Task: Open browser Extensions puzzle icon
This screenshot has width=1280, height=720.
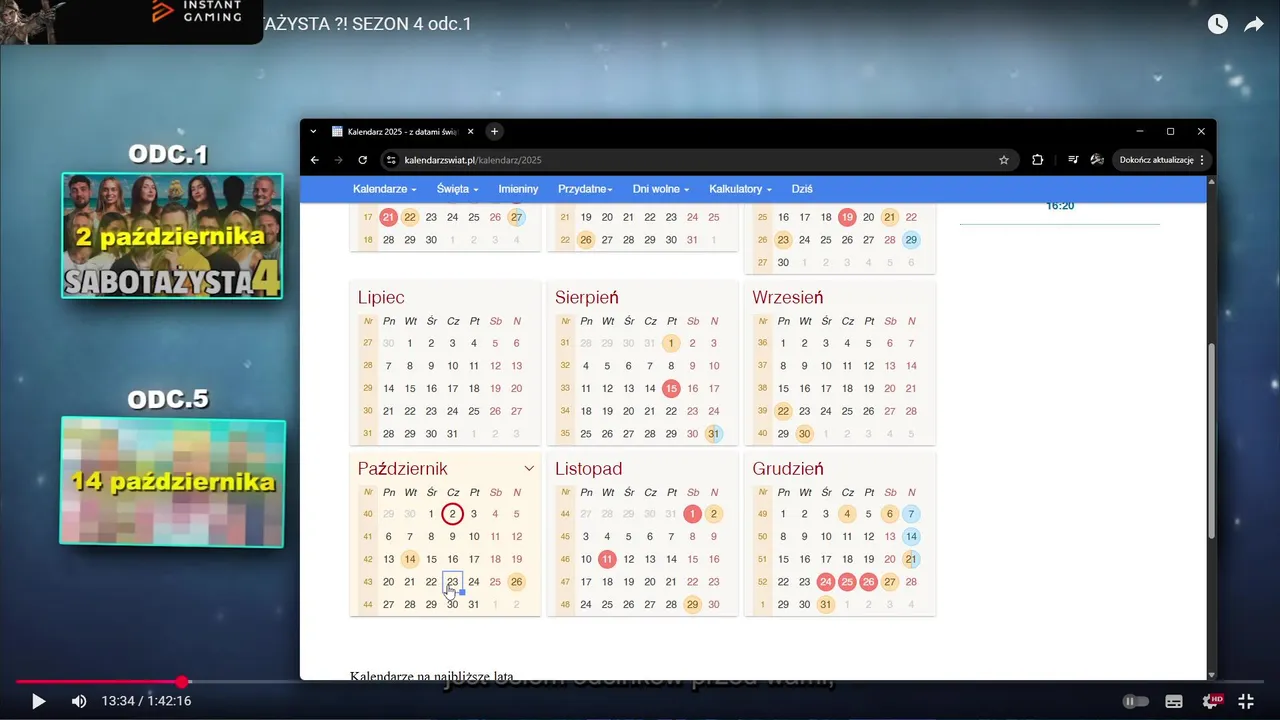Action: coord(1037,160)
